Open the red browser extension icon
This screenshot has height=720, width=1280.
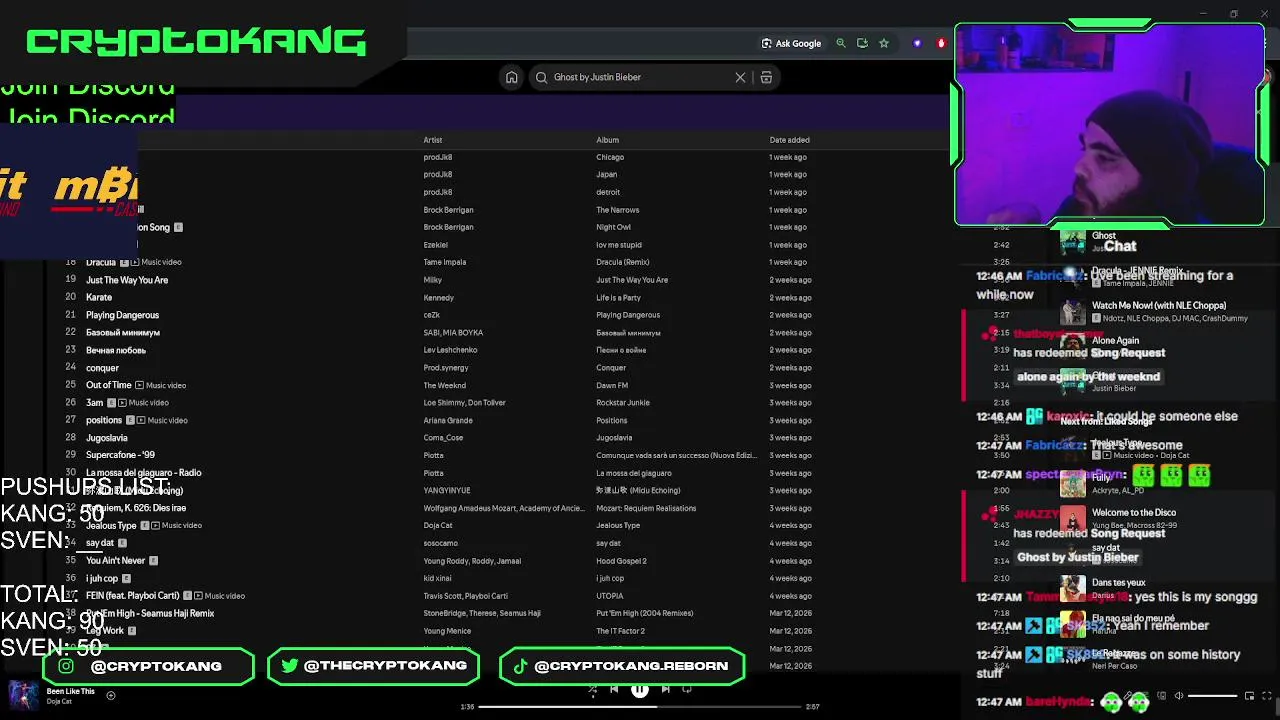[941, 43]
